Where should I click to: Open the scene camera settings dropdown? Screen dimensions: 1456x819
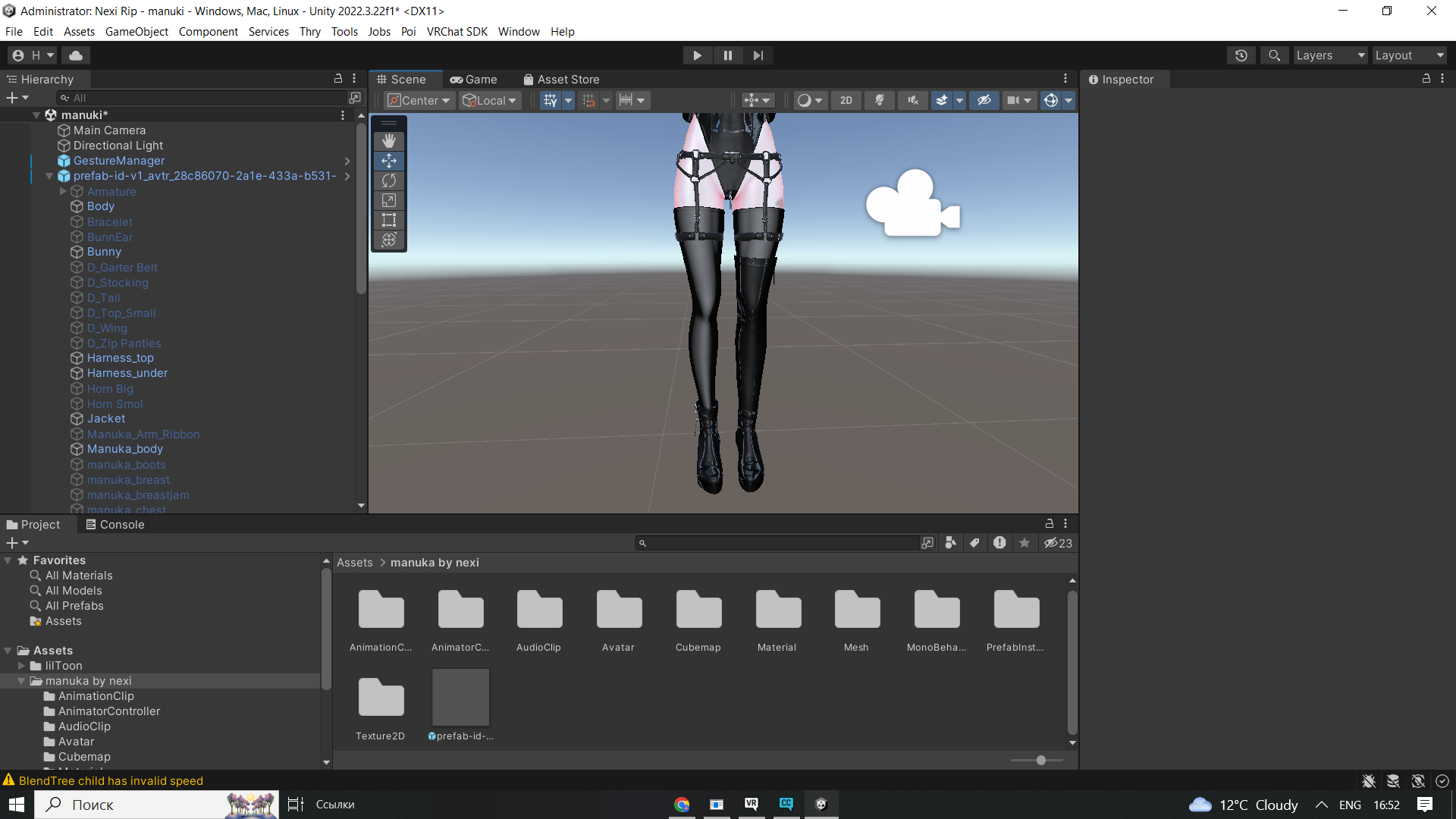tap(1019, 100)
